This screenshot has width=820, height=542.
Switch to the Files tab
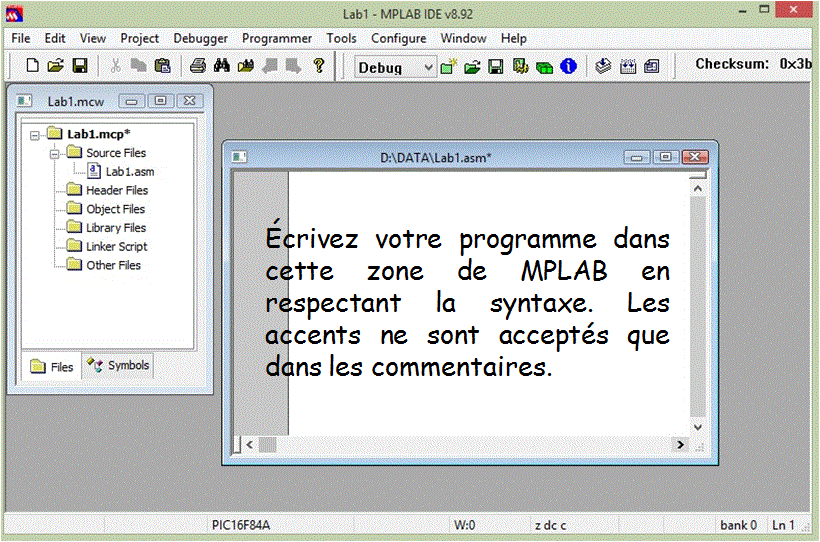[52, 367]
